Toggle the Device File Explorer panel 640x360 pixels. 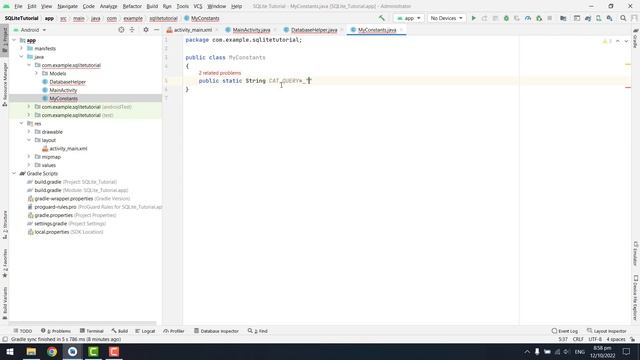[x=636, y=298]
